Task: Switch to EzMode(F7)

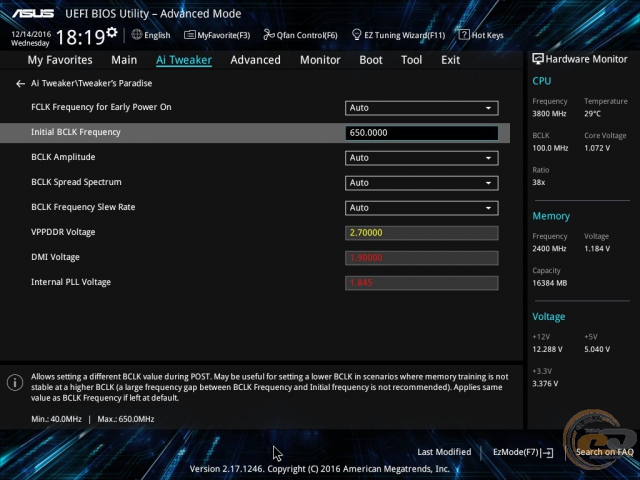Action: [523, 452]
